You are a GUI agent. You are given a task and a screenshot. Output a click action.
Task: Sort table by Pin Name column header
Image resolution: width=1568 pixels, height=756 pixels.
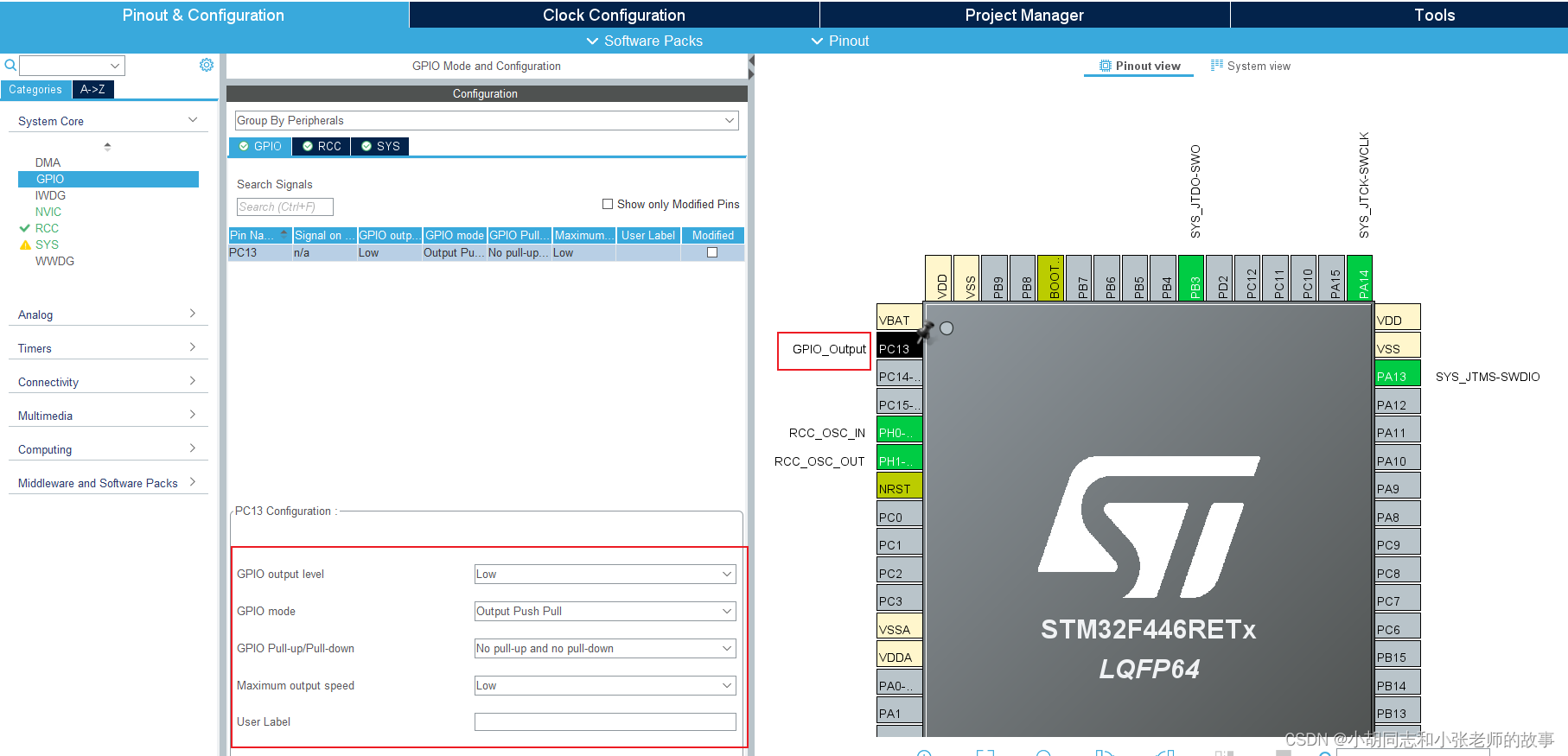click(x=259, y=235)
